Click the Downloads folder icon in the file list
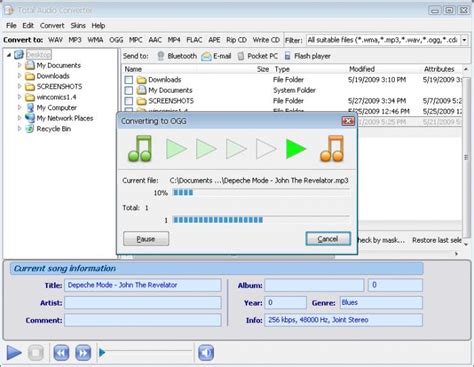The height and width of the screenshot is (367, 474). (142, 80)
